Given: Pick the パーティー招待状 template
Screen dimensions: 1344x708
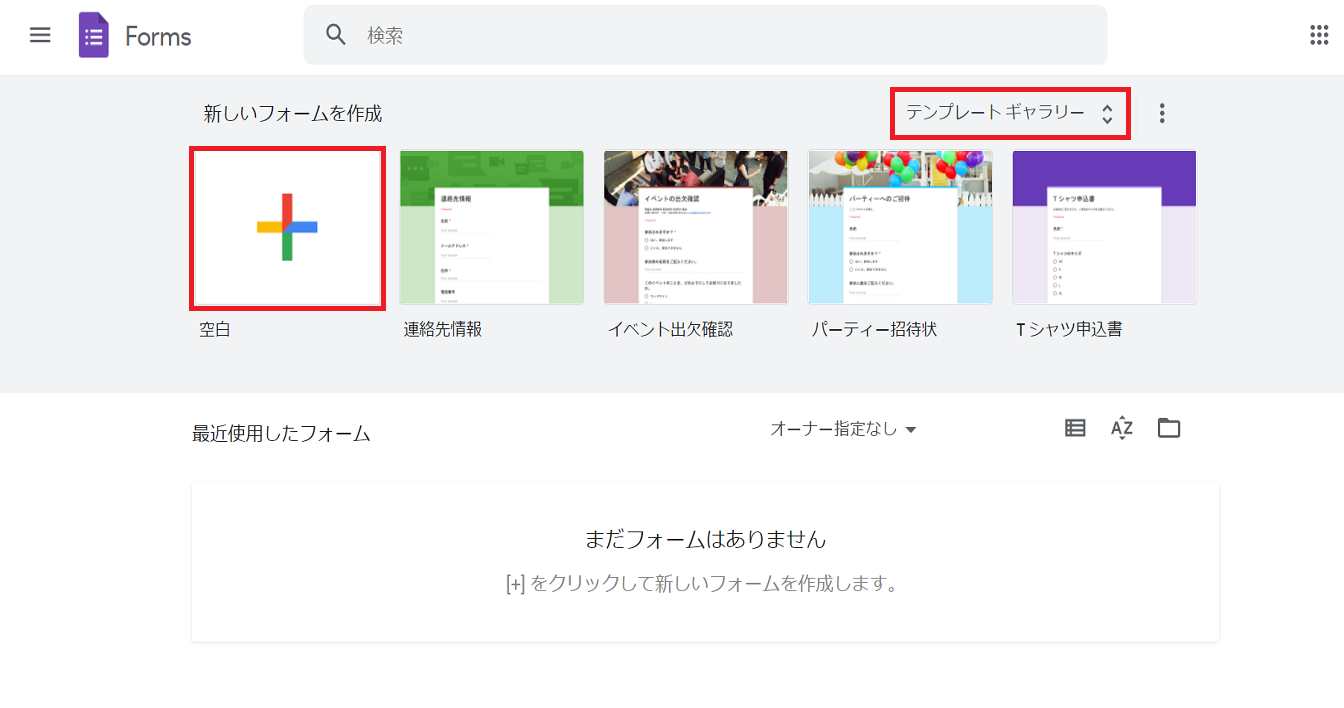Looking at the screenshot, I should [x=900, y=228].
